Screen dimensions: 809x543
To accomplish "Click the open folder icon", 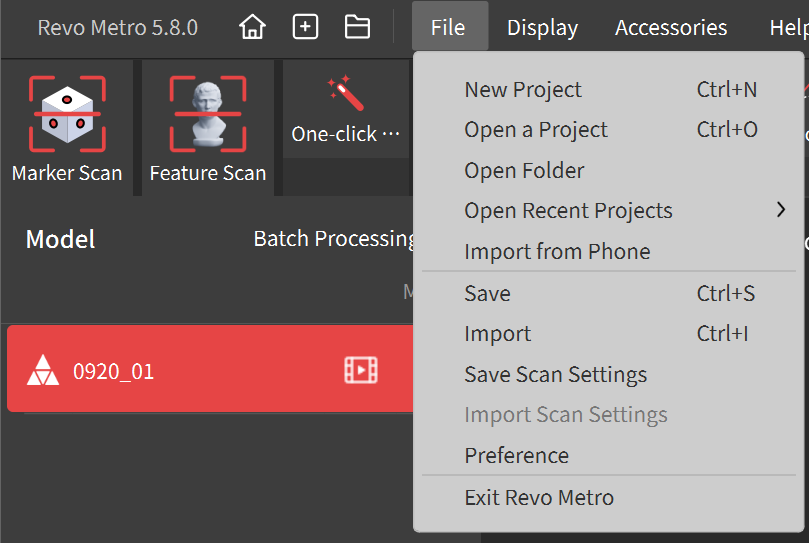I will tap(357, 27).
